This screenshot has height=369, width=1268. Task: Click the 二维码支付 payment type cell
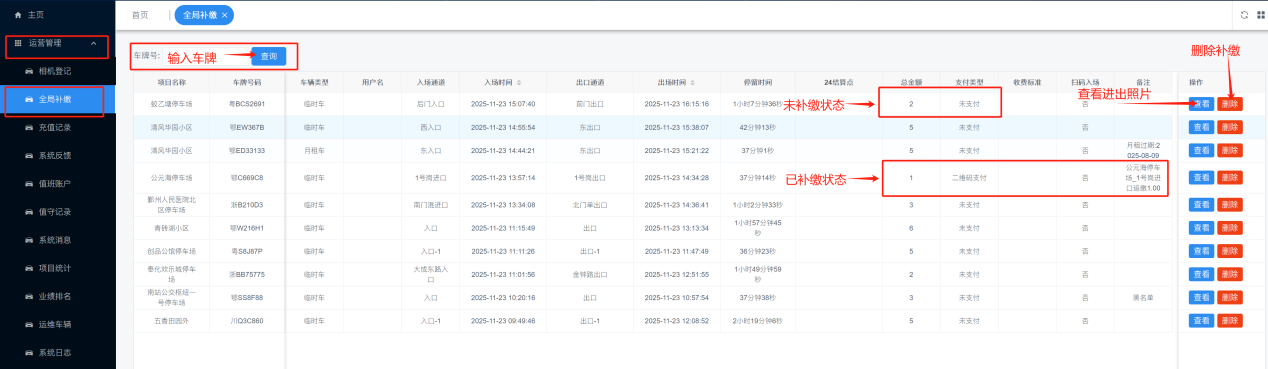coord(969,177)
